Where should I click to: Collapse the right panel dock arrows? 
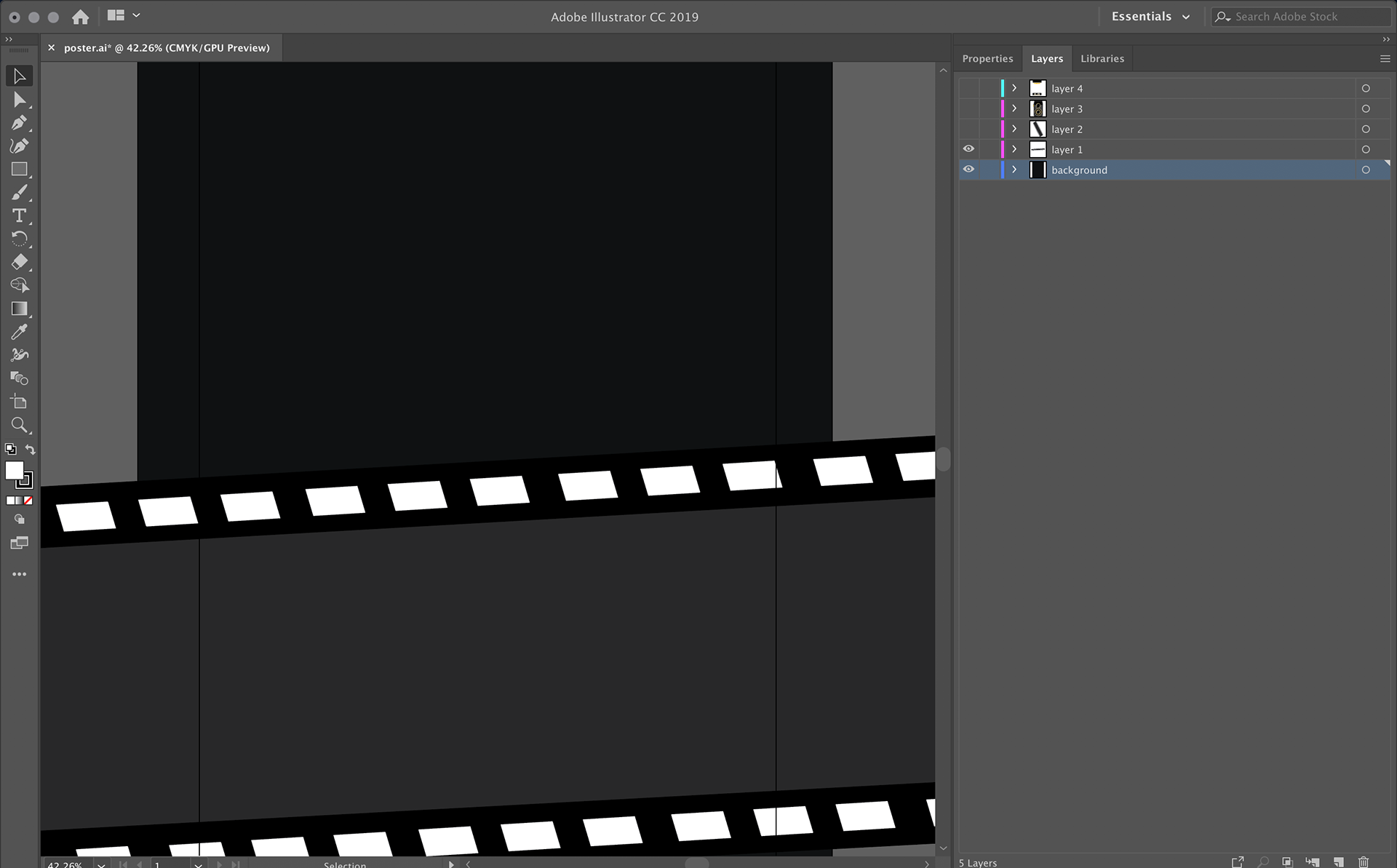pyautogui.click(x=1386, y=39)
